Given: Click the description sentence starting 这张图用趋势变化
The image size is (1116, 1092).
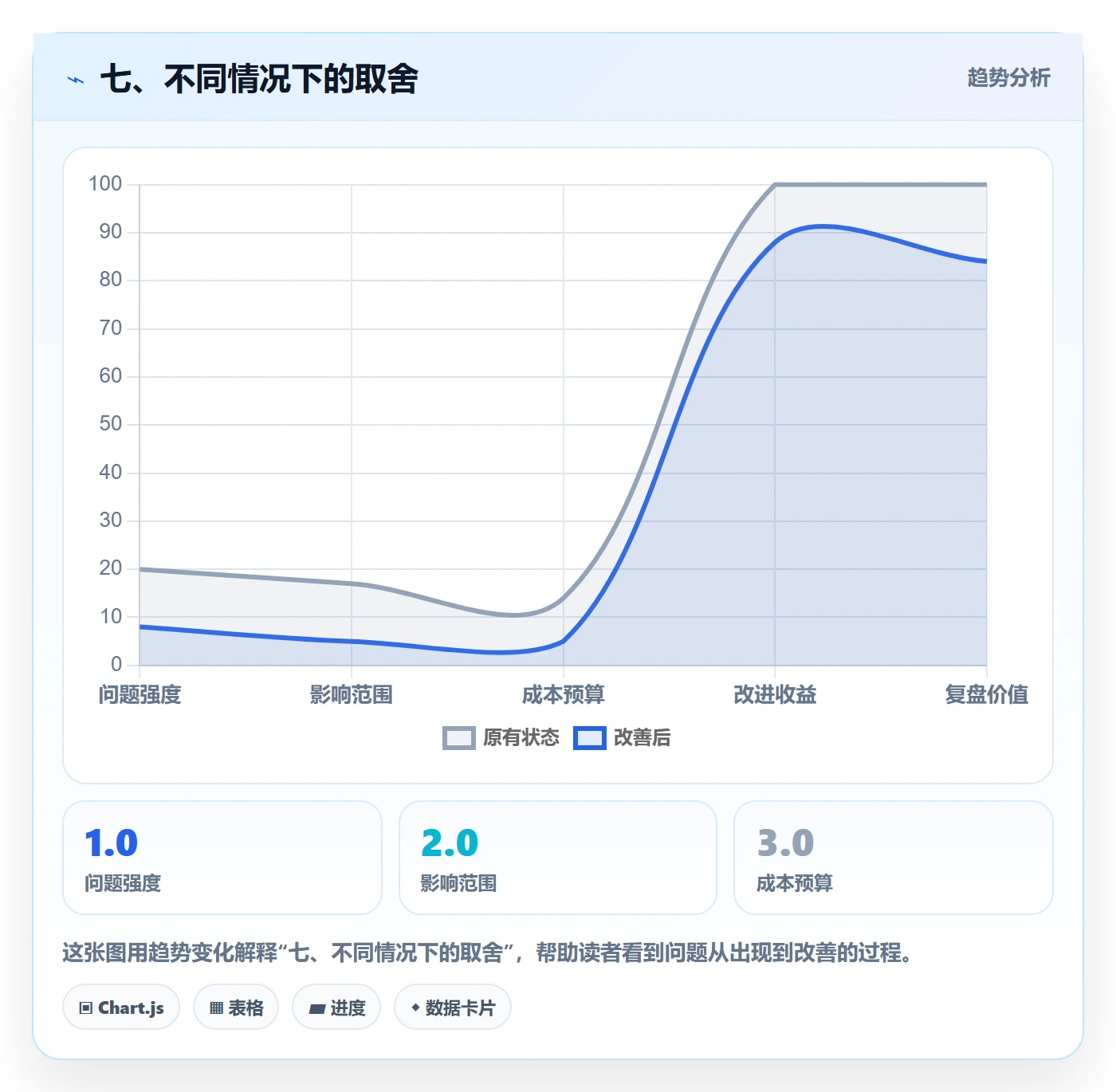Looking at the screenshot, I should pyautogui.click(x=488, y=953).
